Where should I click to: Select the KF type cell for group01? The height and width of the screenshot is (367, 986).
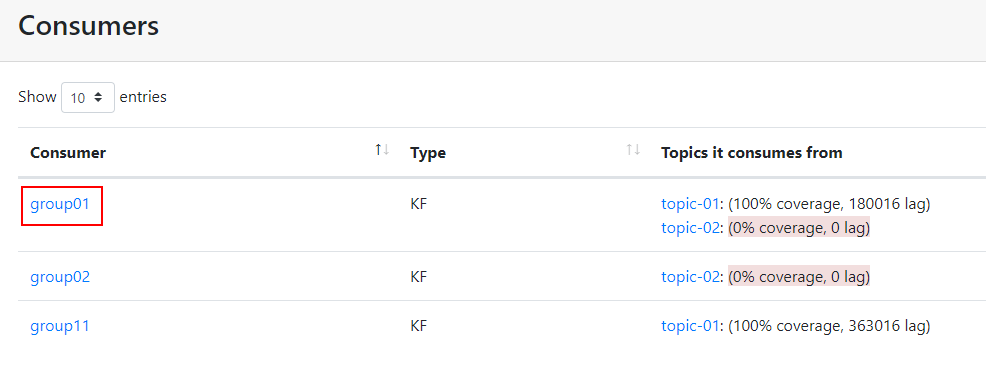[418, 204]
